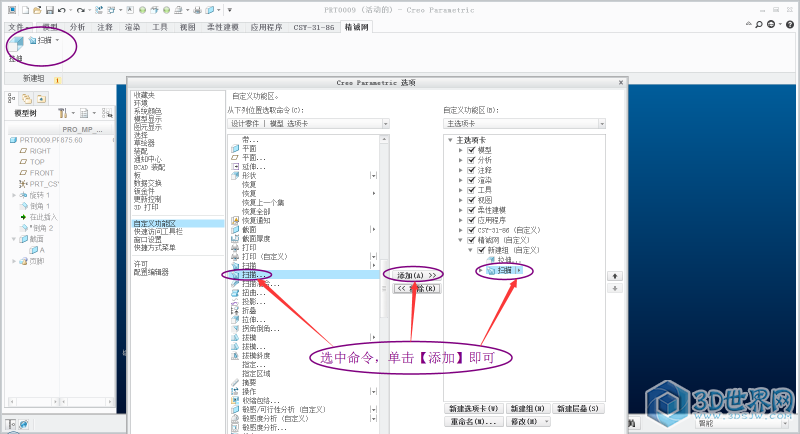Open the 主选项卡 dropdown

pyautogui.click(x=524, y=123)
